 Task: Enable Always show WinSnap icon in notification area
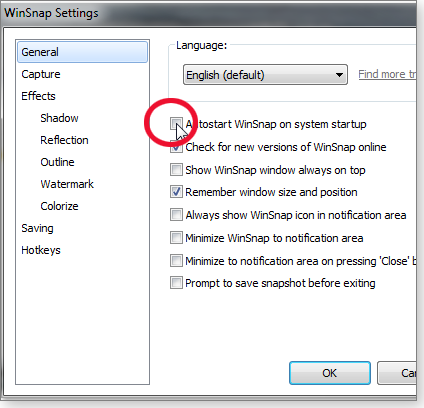[176, 215]
